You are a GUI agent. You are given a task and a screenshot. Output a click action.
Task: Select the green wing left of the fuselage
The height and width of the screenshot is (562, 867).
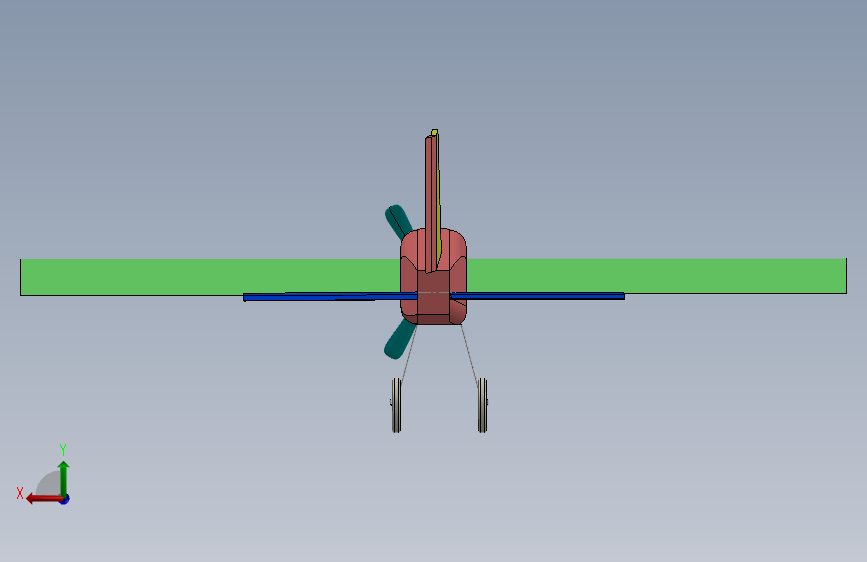(210, 275)
